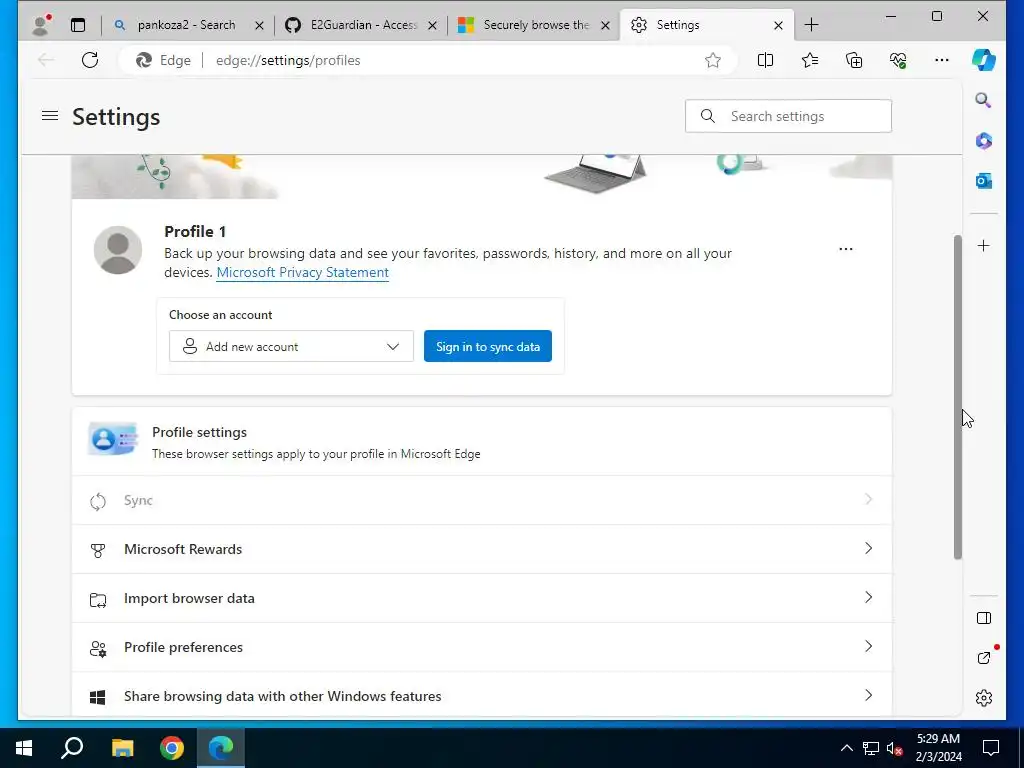Click the Profile 1 avatar picture
Viewport: 1024px width, 768px height.
point(118,250)
